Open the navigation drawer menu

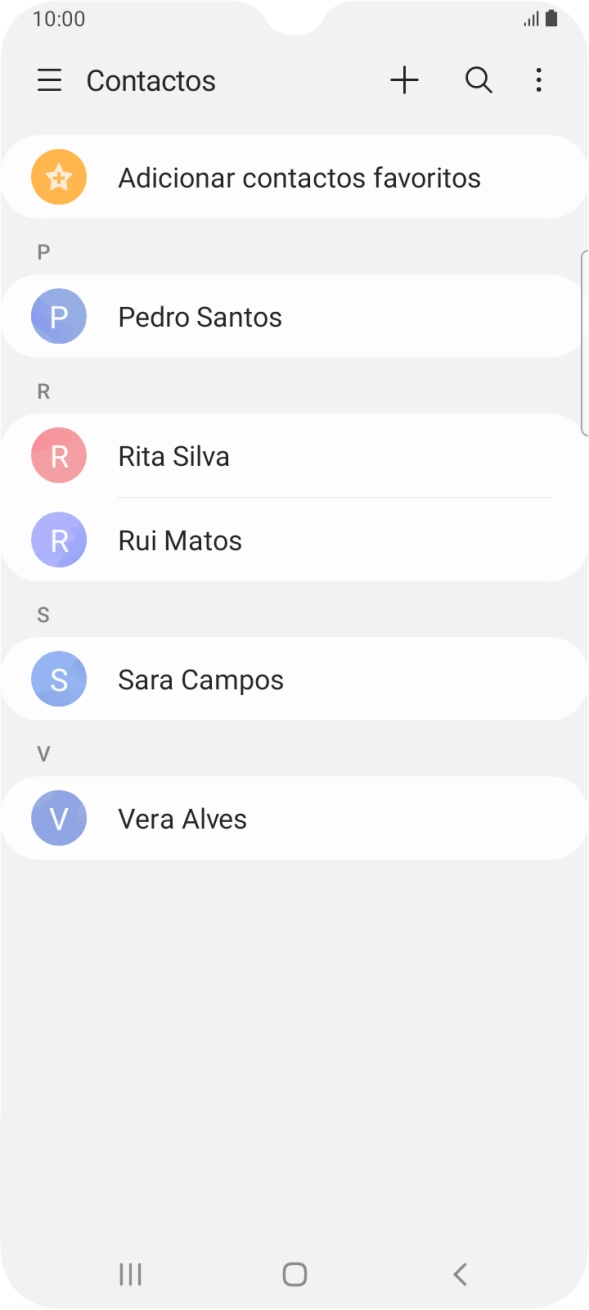coord(49,81)
